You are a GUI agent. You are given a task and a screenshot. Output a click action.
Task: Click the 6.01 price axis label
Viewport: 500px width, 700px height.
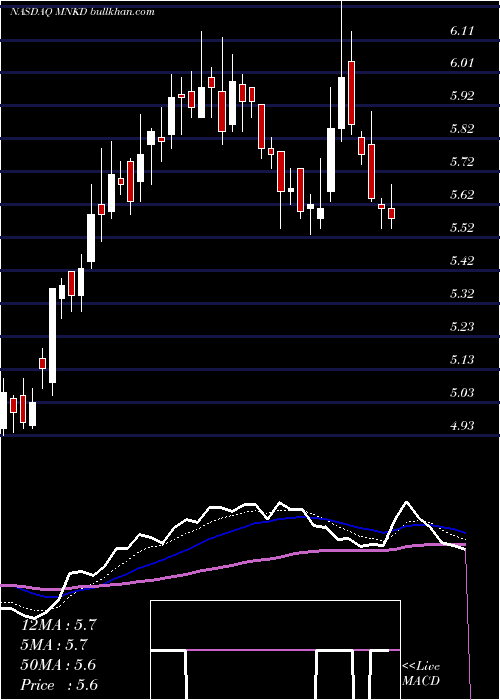click(x=462, y=63)
